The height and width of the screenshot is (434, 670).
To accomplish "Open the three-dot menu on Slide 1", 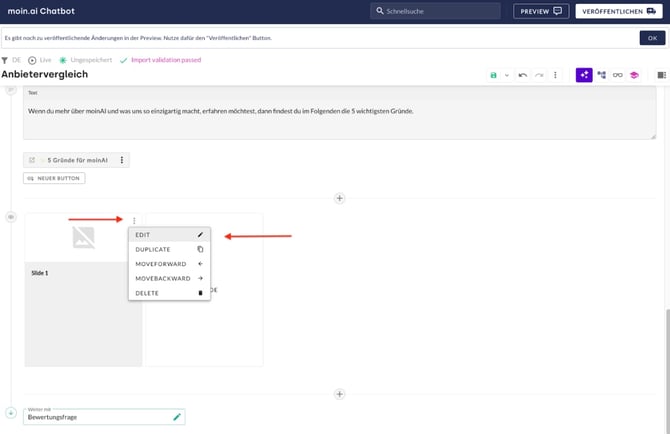I will click(134, 221).
